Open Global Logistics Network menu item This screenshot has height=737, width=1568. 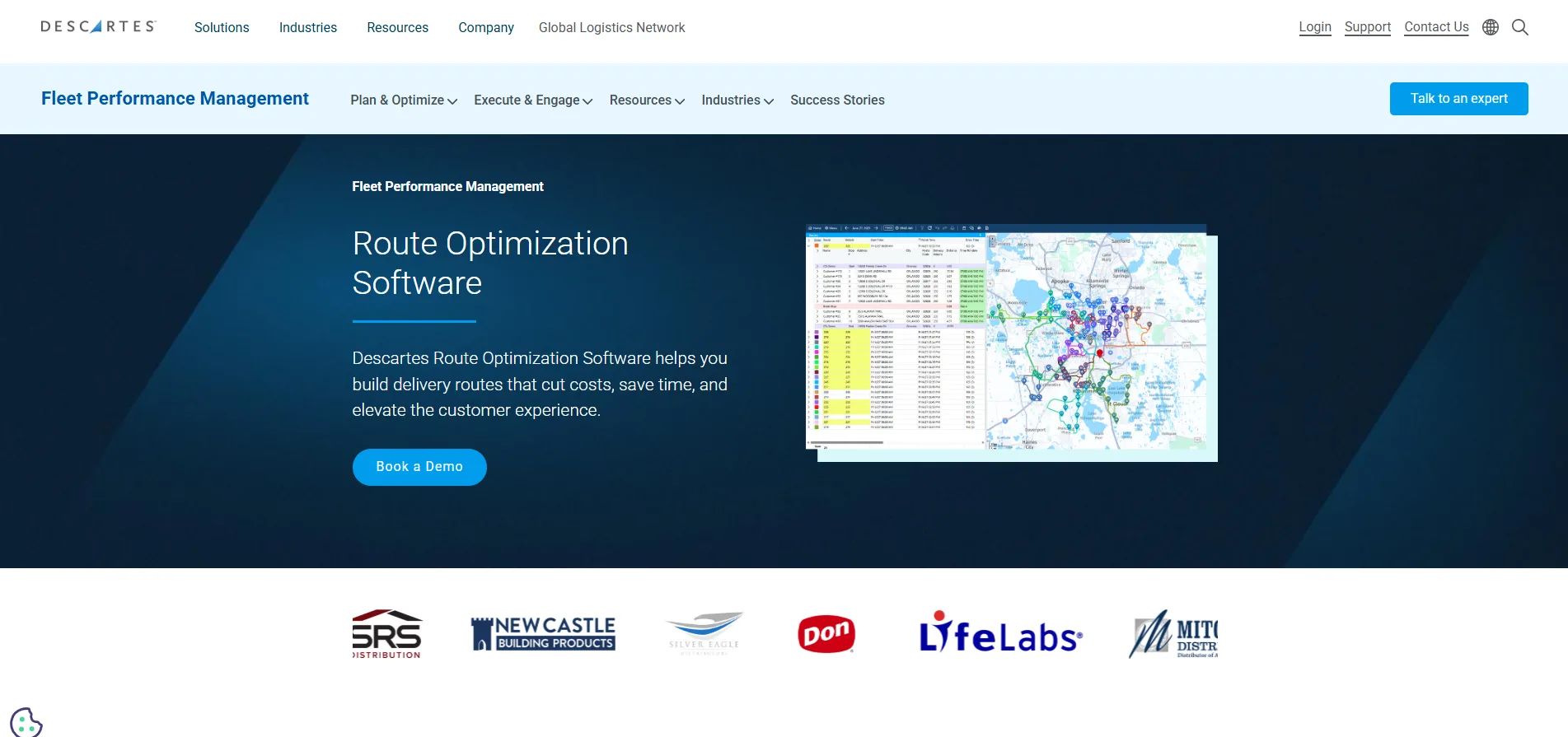click(x=611, y=27)
